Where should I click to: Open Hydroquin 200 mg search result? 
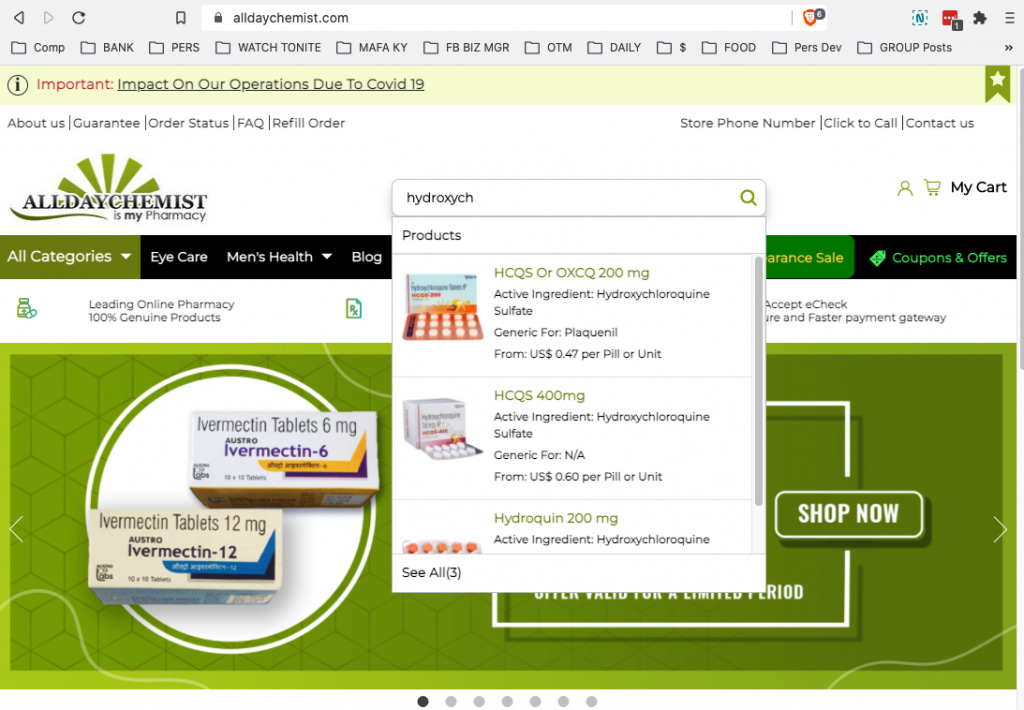click(x=556, y=518)
